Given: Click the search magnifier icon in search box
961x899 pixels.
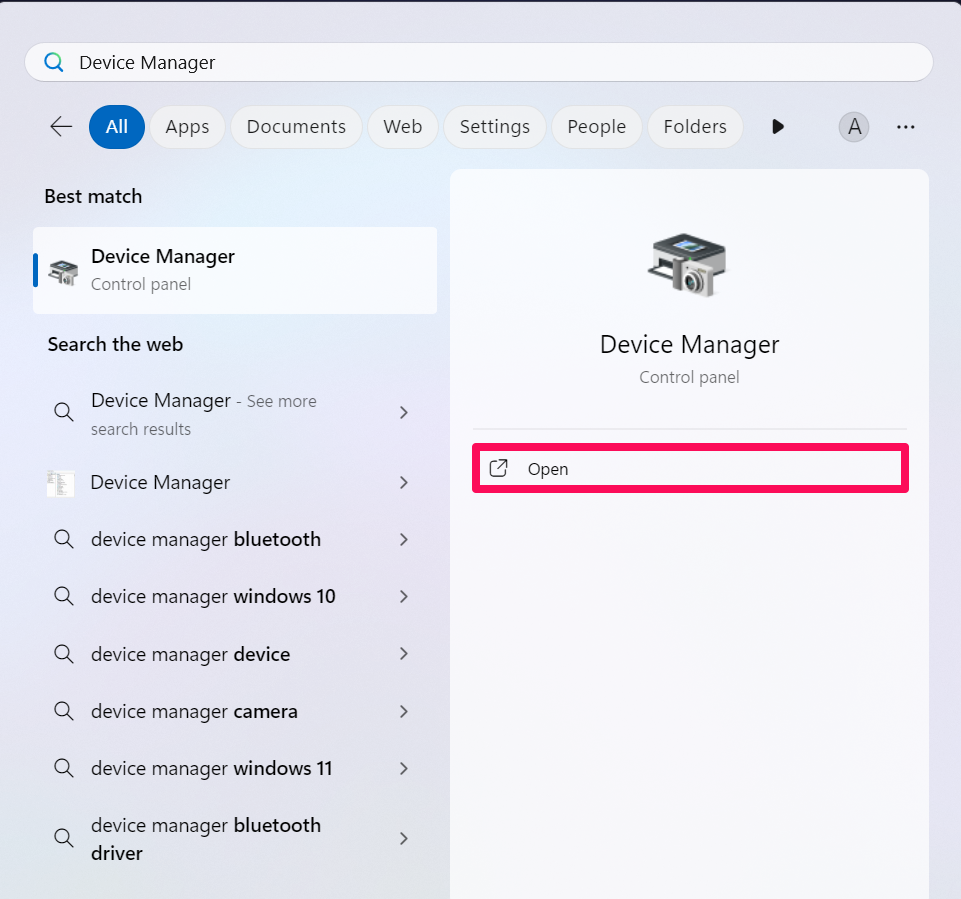Looking at the screenshot, I should tap(54, 62).
